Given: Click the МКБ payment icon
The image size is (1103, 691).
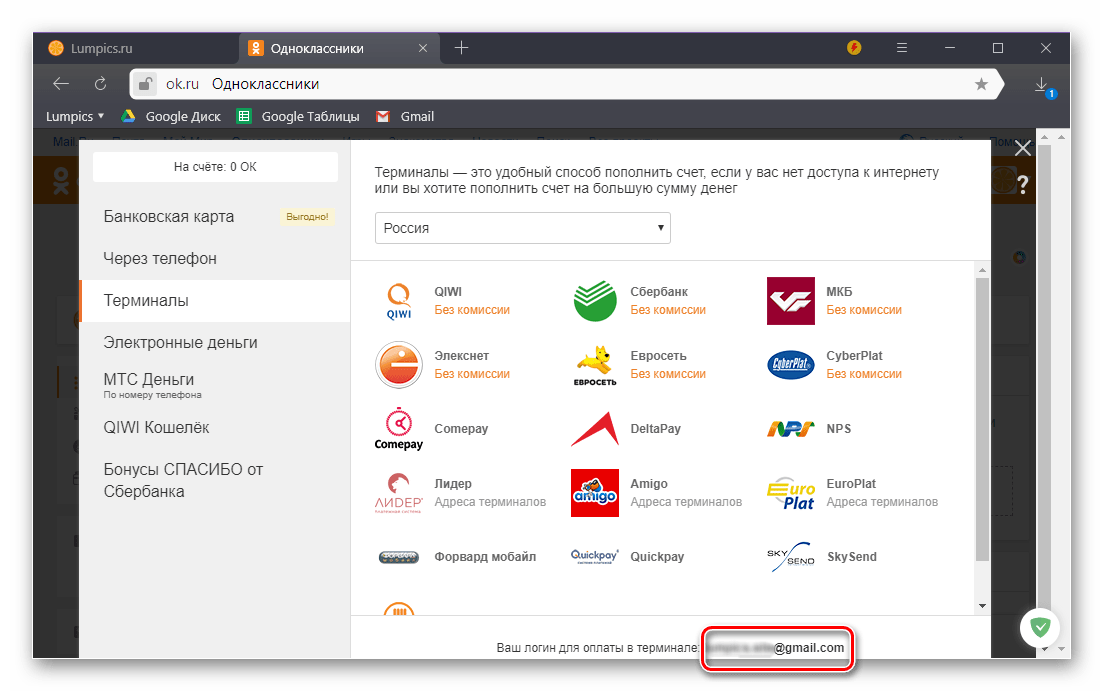Looking at the screenshot, I should pyautogui.click(x=791, y=301).
